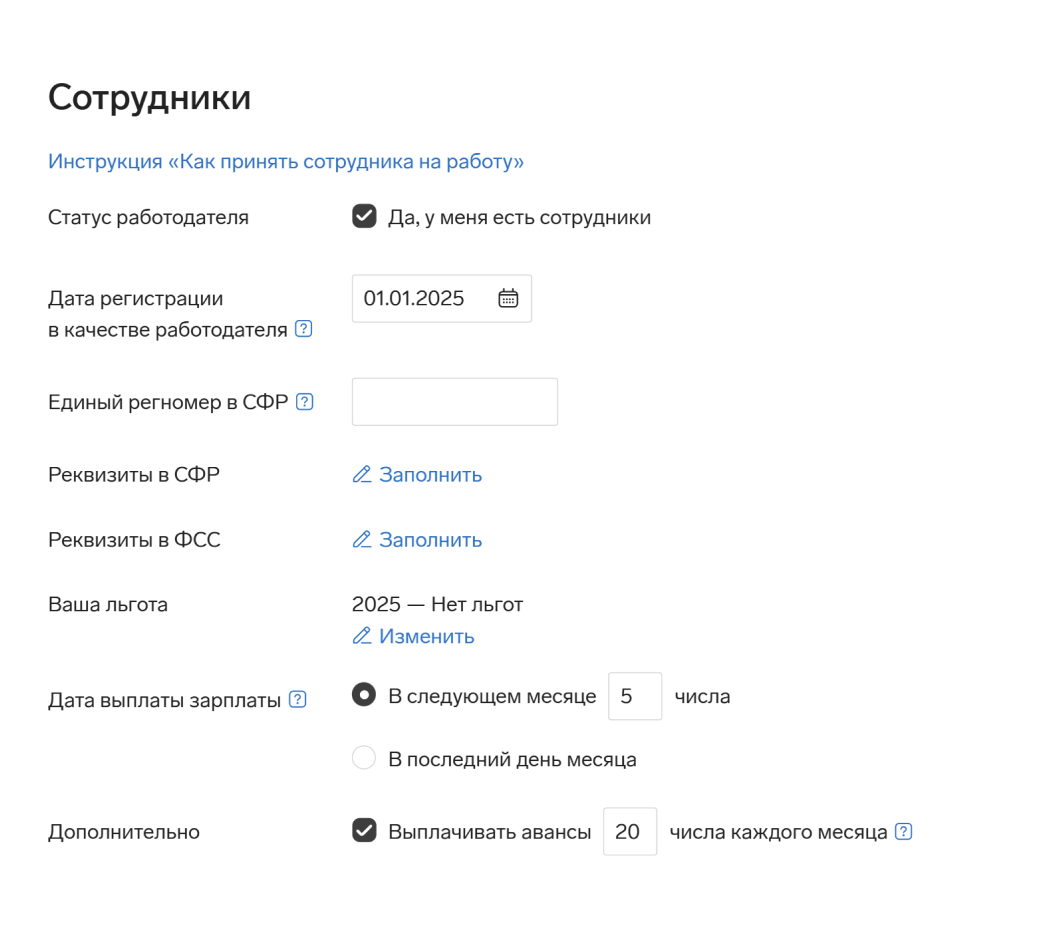Select В последний день месяца option

[364, 758]
